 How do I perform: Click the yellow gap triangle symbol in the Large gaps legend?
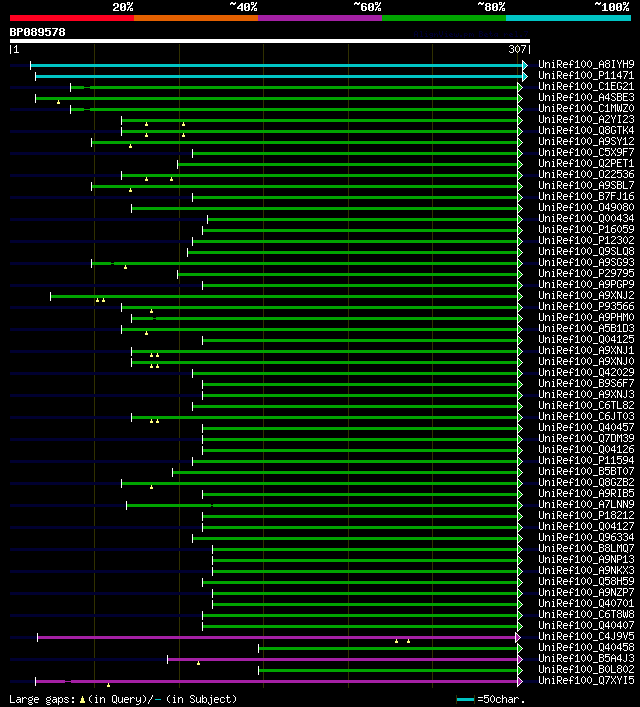pyautogui.click(x=82, y=700)
